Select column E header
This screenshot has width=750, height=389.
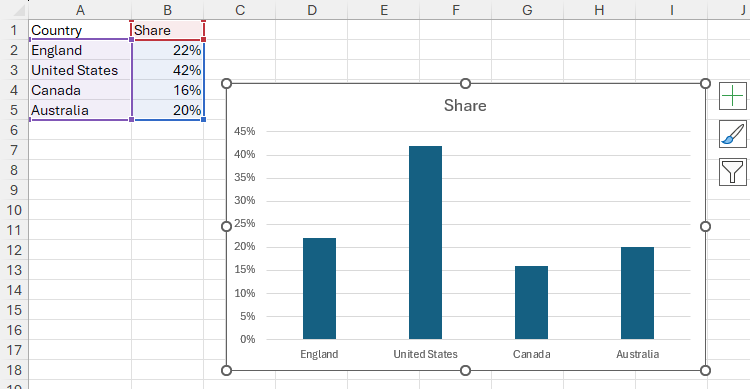[384, 10]
